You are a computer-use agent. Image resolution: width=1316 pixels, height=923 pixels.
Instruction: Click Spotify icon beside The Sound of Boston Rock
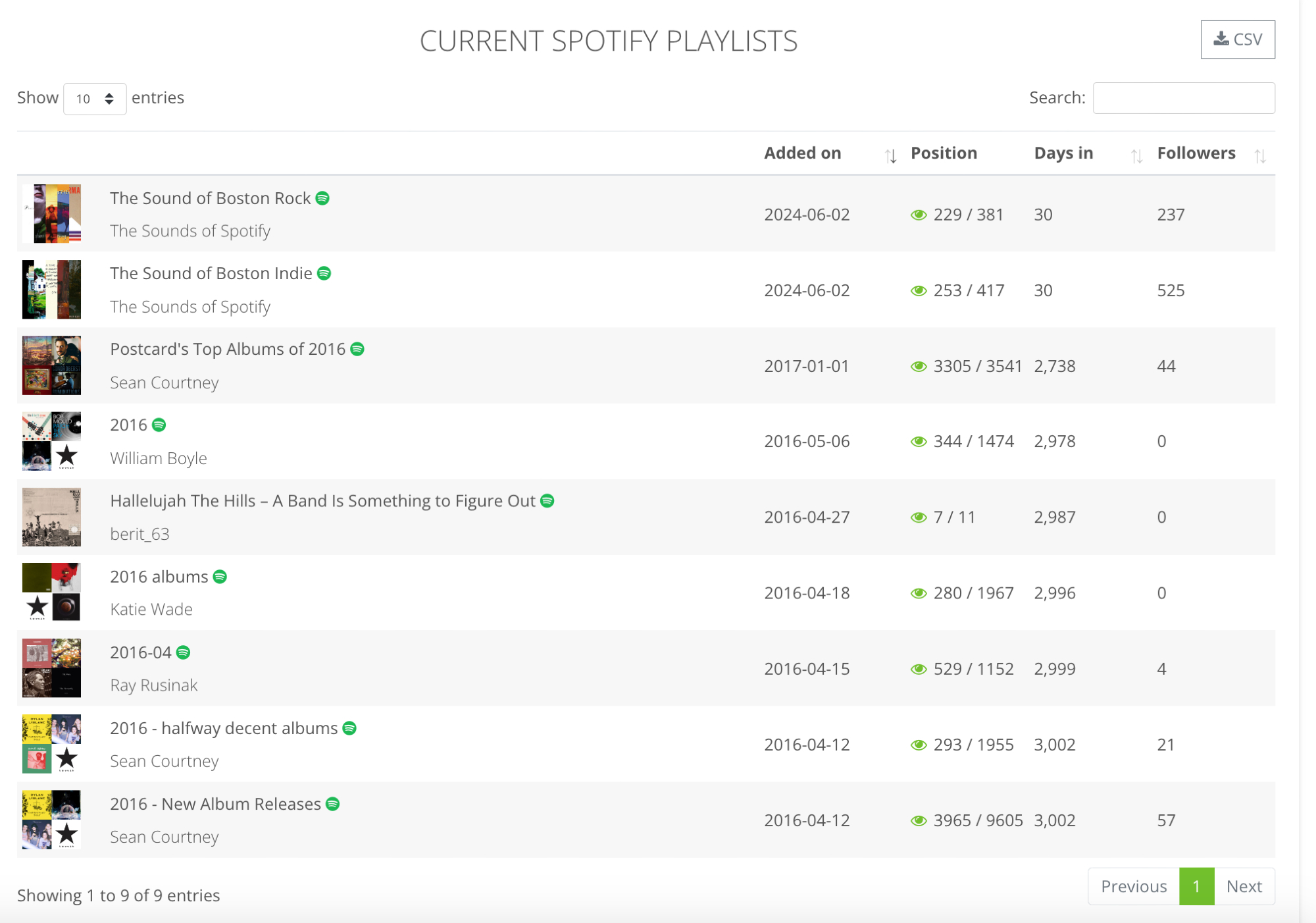pyautogui.click(x=322, y=198)
